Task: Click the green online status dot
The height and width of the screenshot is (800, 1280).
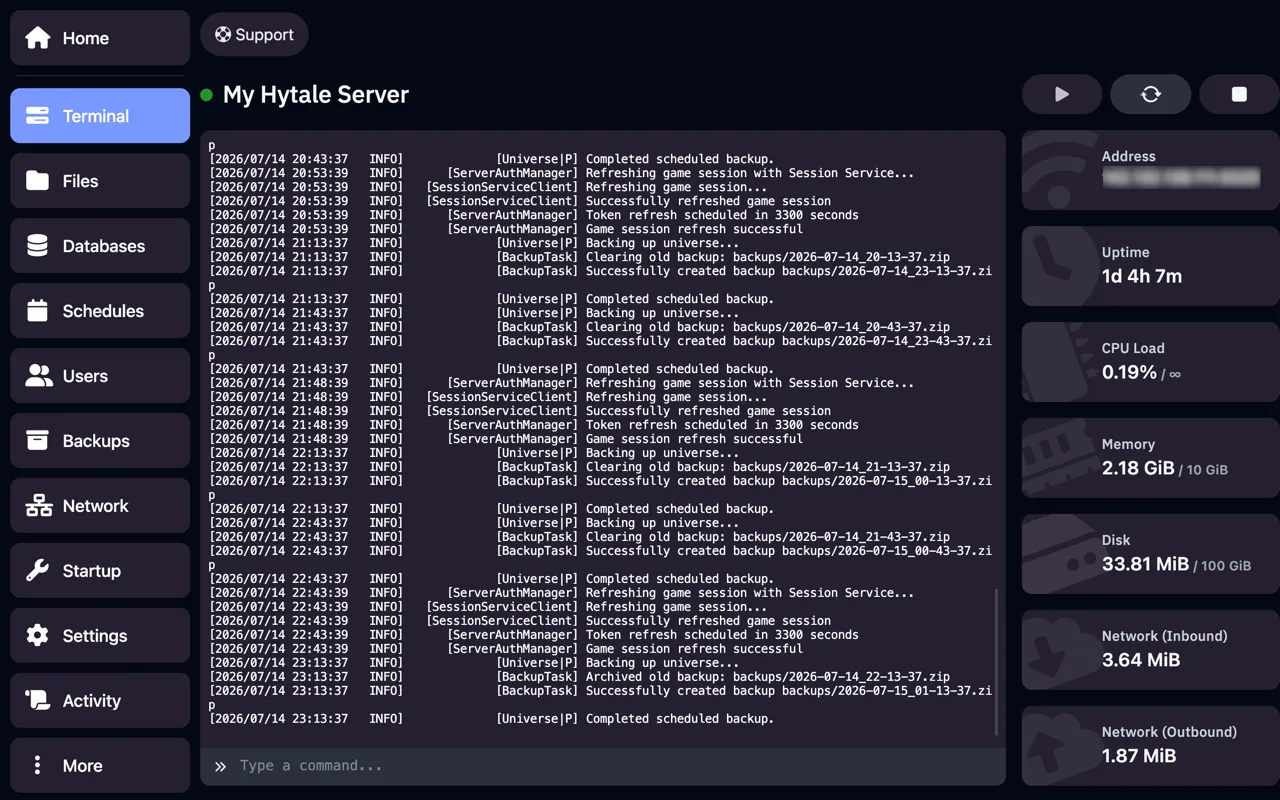Action: (207, 95)
